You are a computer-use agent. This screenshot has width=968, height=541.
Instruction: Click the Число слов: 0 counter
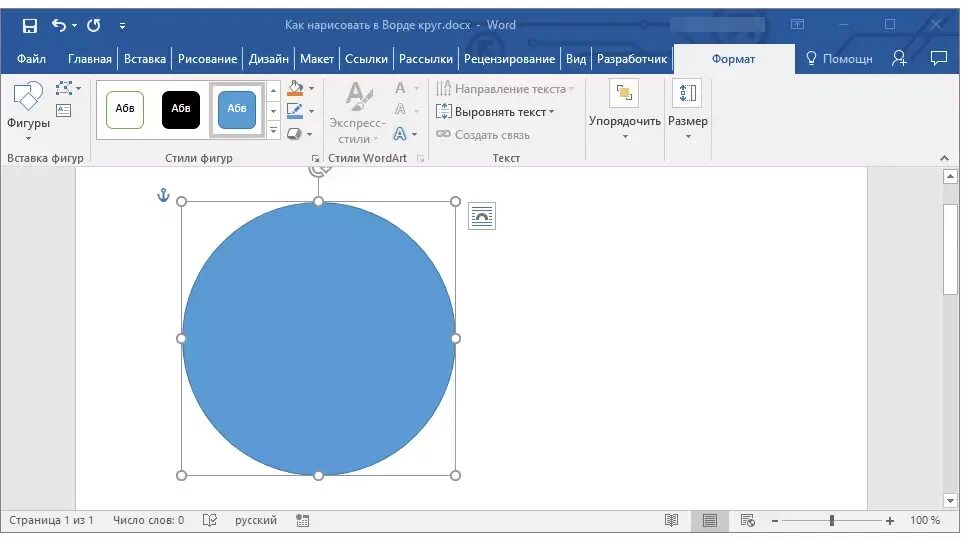(x=148, y=520)
